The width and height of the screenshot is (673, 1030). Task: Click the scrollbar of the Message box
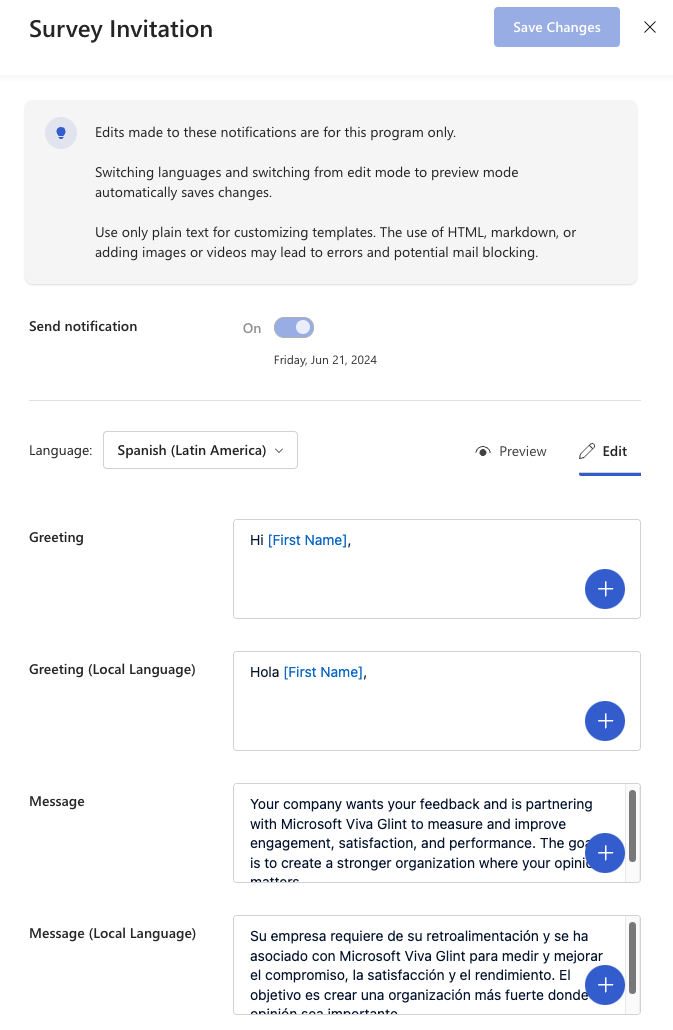point(631,820)
